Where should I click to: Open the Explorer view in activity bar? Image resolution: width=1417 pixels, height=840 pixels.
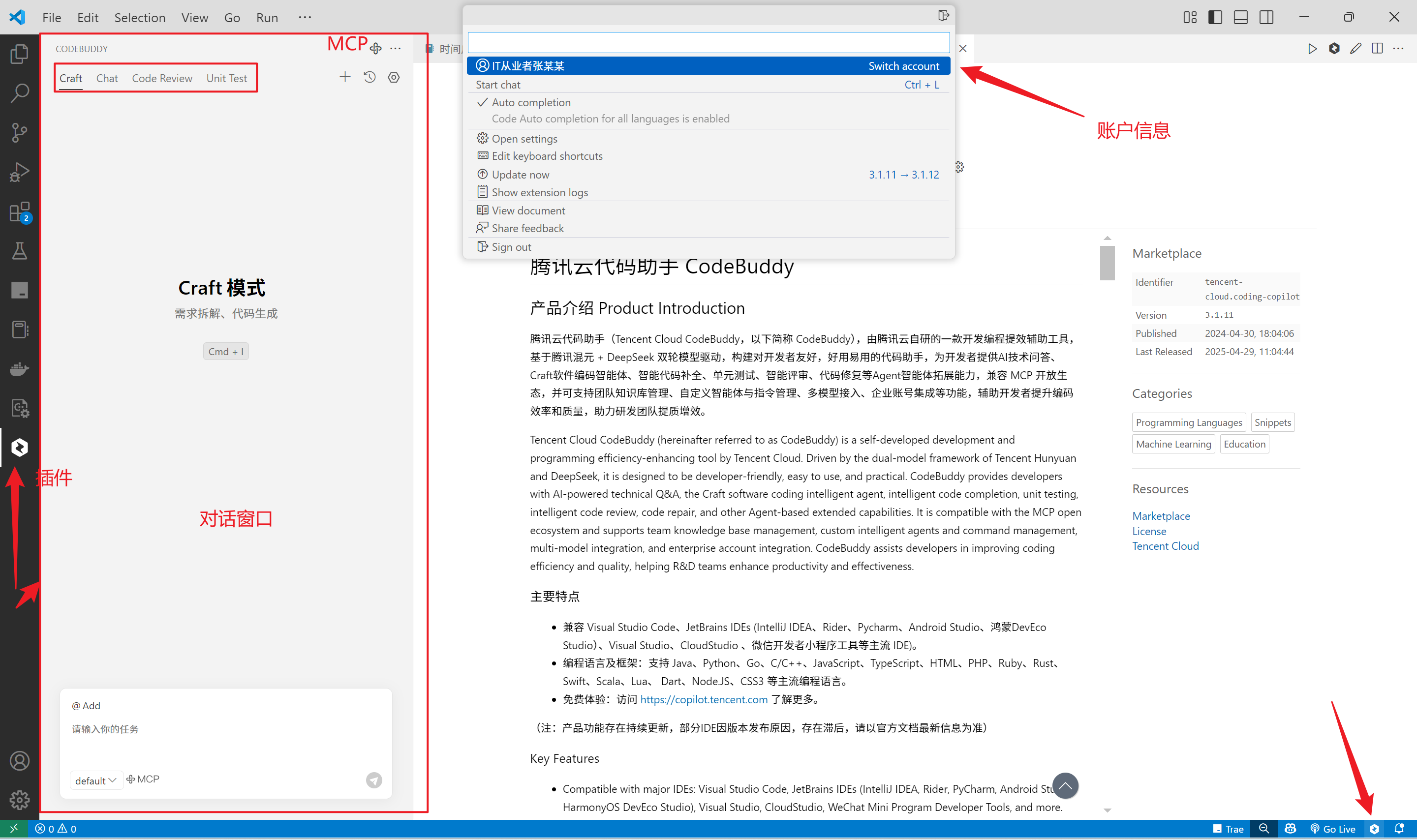(19, 54)
